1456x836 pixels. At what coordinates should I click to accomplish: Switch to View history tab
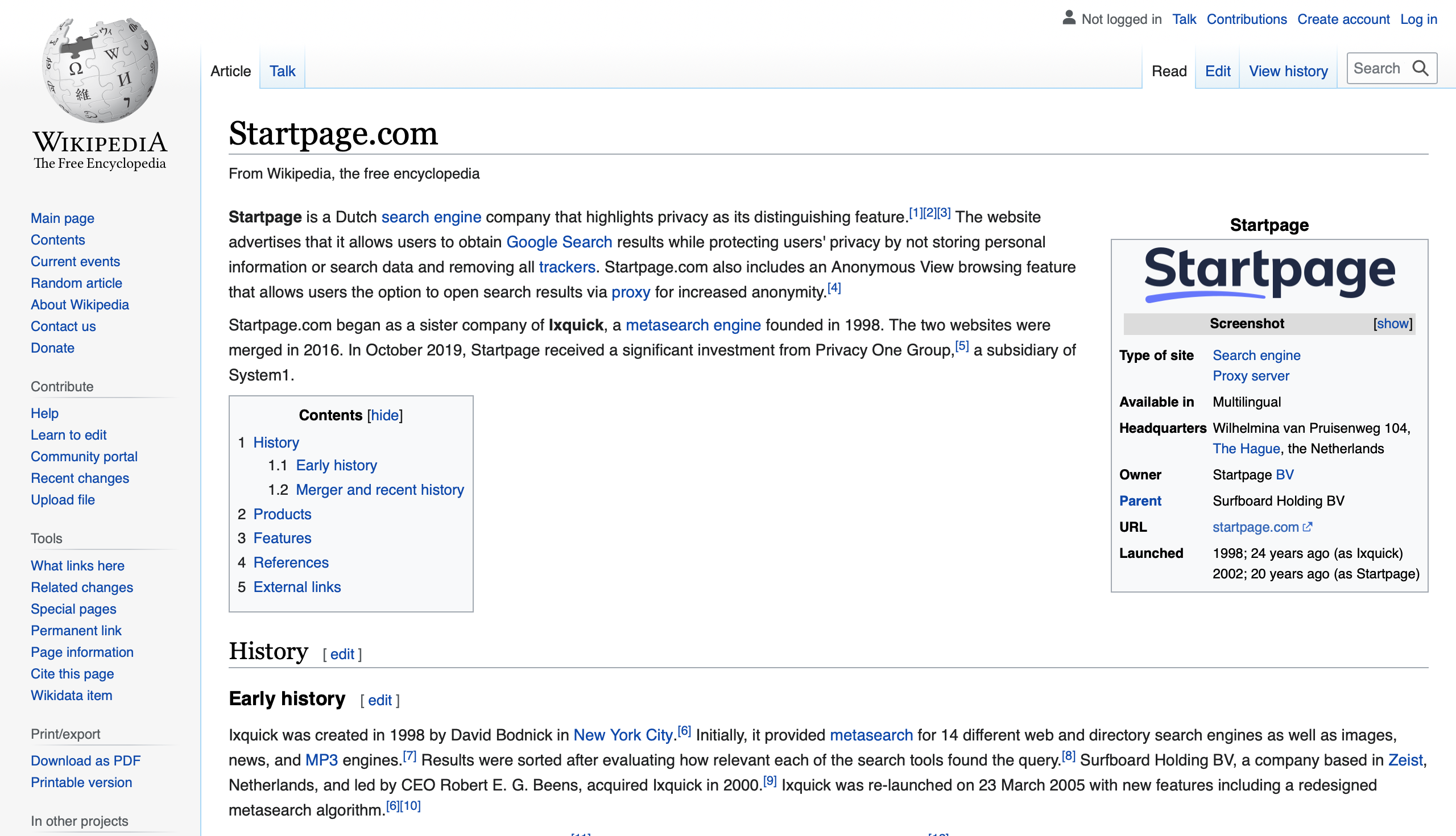click(x=1288, y=71)
